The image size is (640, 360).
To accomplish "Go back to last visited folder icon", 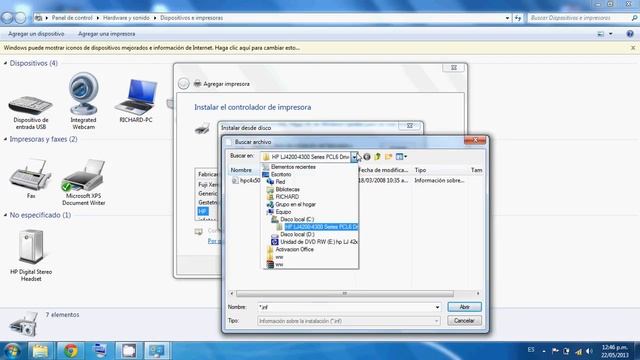I will click(x=367, y=157).
